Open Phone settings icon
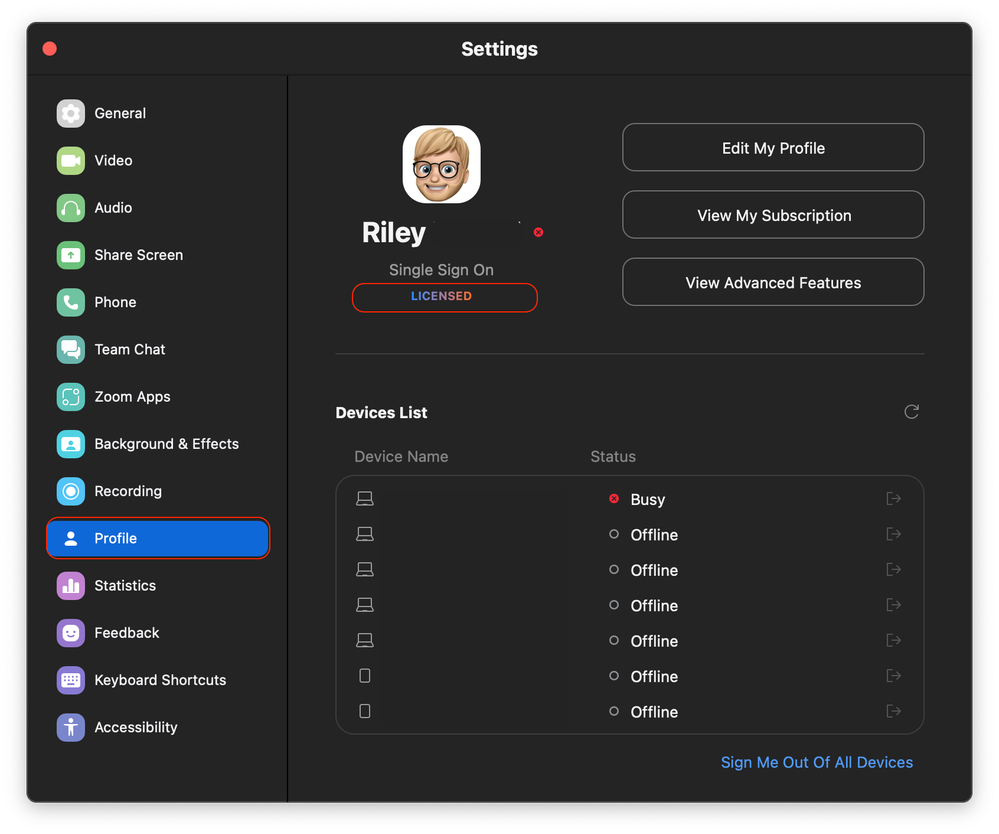 click(x=71, y=302)
